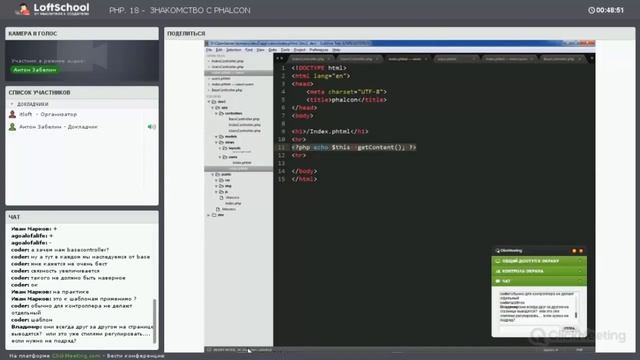Click the views folder icon
The image size is (640, 360).
(221, 142)
